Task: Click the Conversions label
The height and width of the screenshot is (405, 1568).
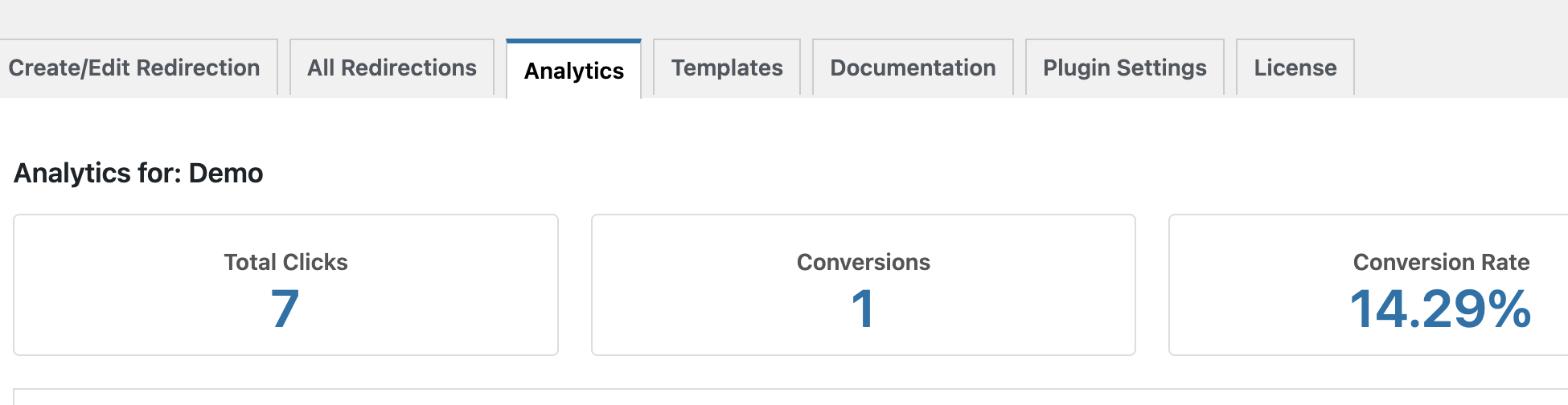Action: (863, 262)
